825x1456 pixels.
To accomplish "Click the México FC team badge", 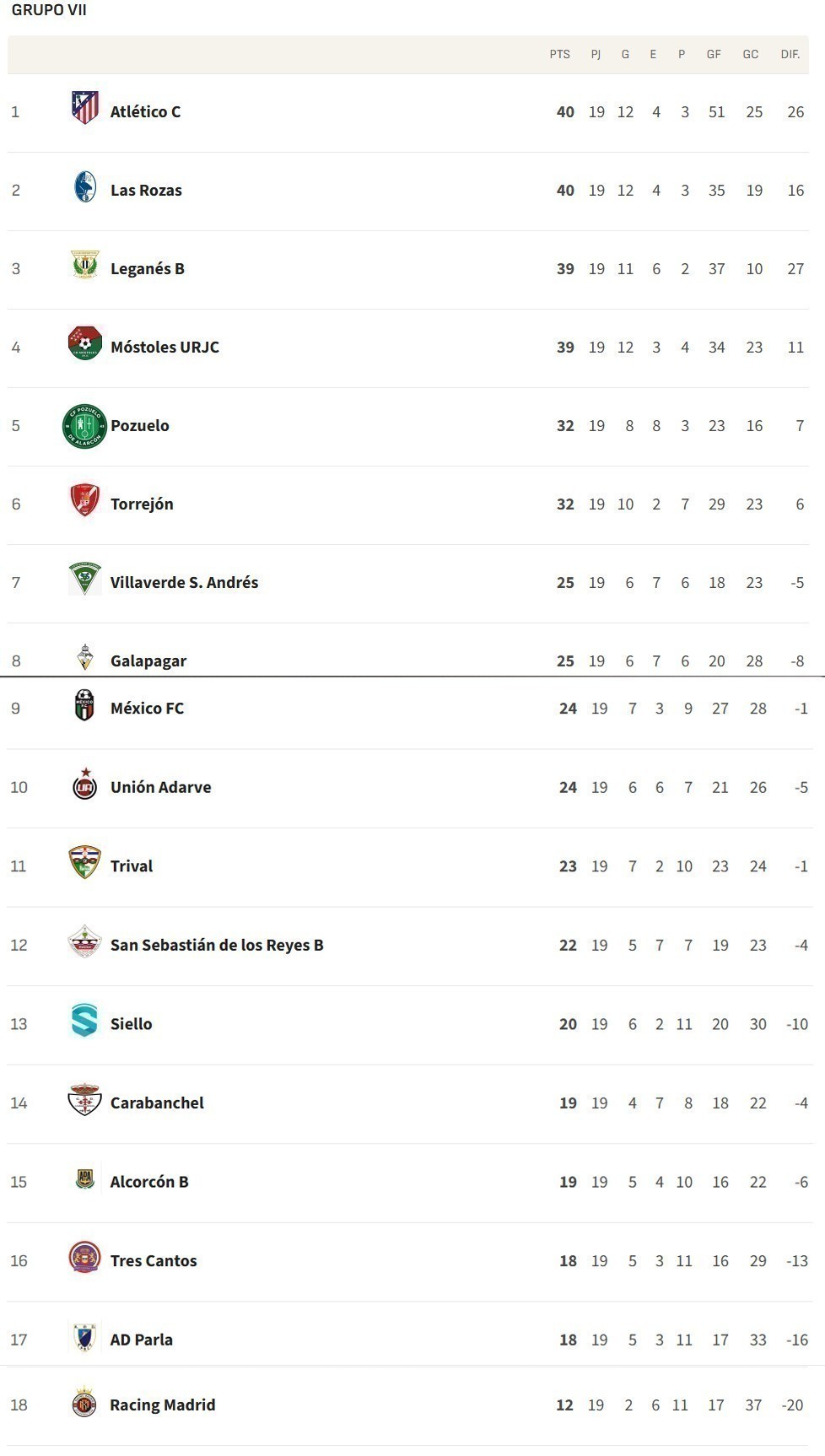I will [84, 706].
